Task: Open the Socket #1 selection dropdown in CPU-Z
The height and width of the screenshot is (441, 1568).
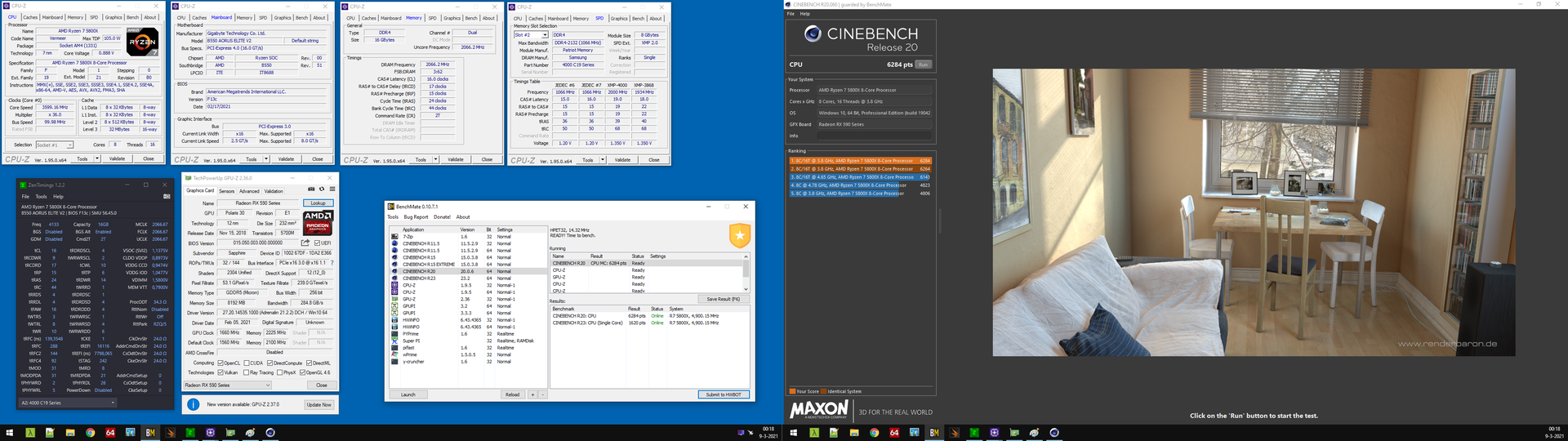Action: 53,145
